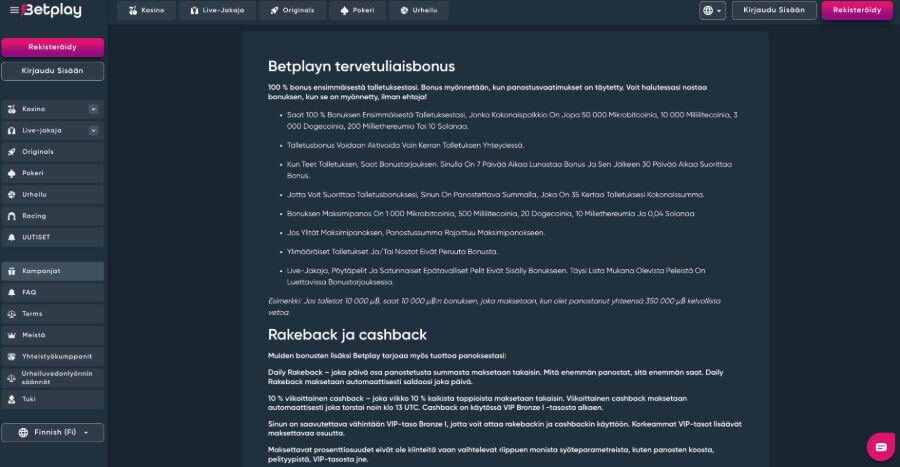Click the rocket icon in the top Originals tab
Image resolution: width=900 pixels, height=467 pixels.
[x=274, y=10]
